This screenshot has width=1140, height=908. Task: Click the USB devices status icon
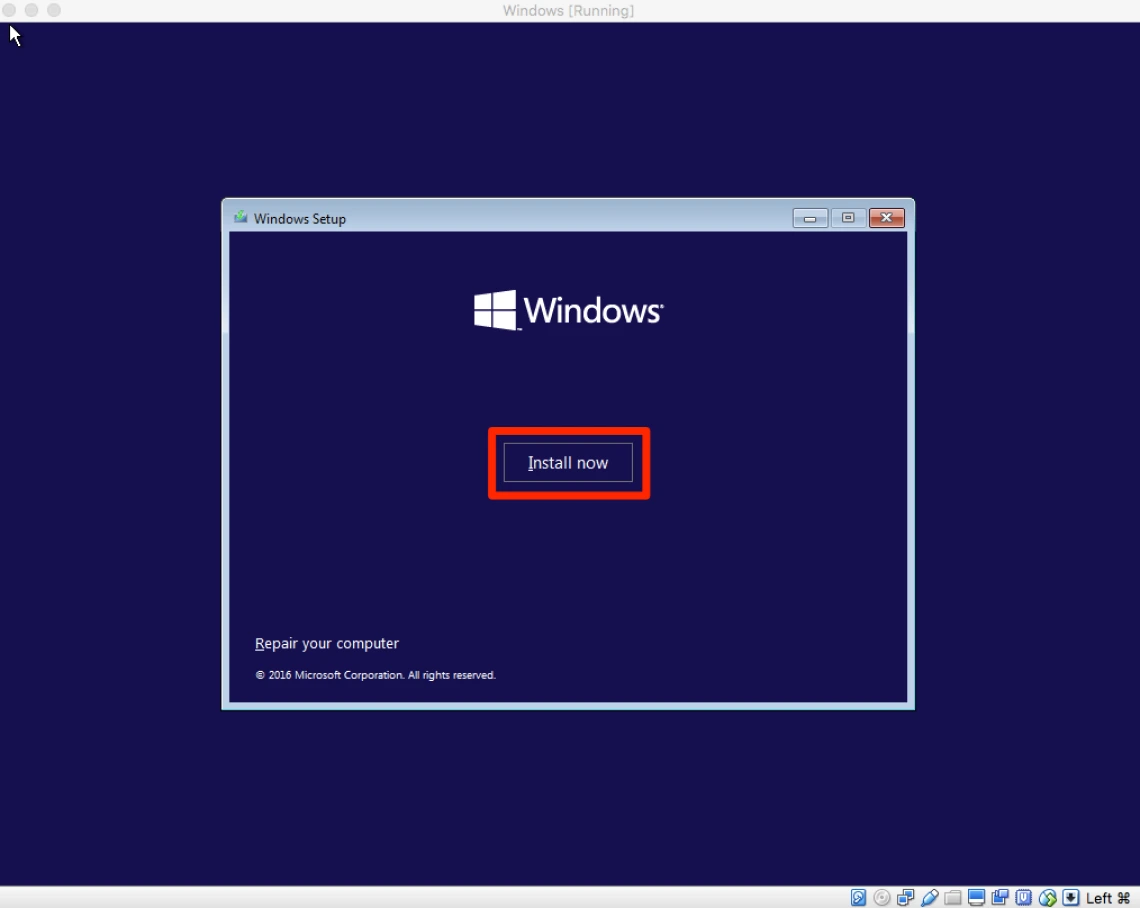coord(929,898)
